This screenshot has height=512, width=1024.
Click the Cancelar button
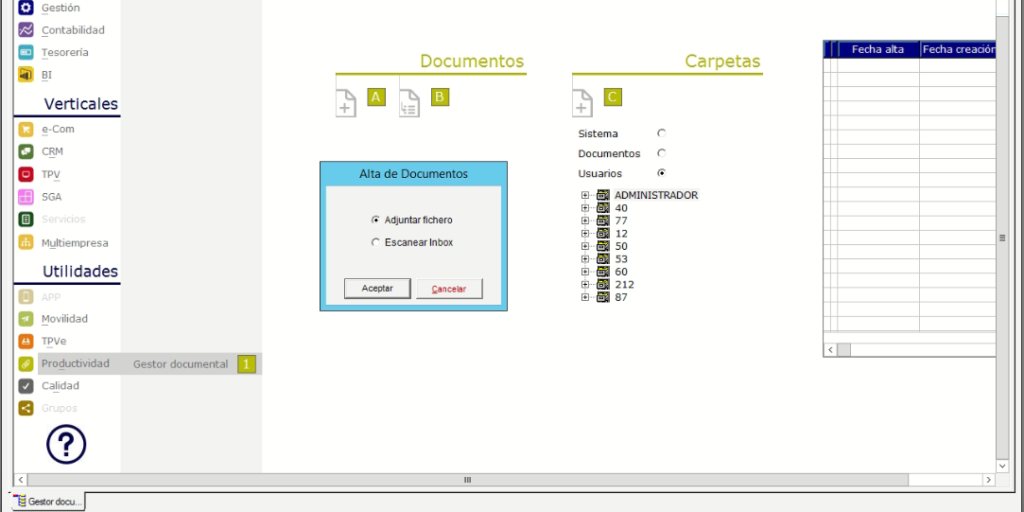point(449,289)
